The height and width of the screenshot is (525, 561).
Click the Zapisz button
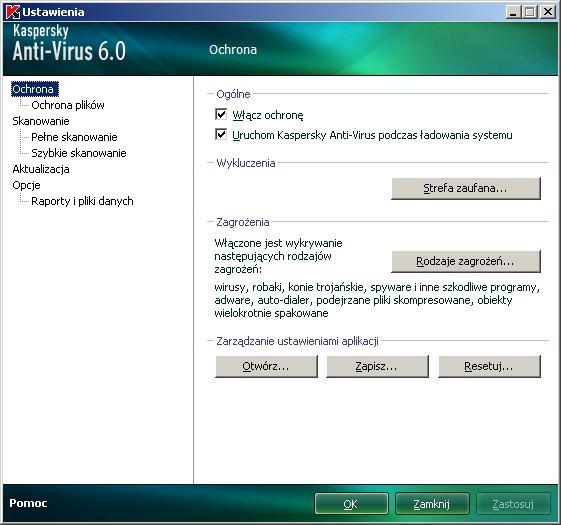click(377, 366)
